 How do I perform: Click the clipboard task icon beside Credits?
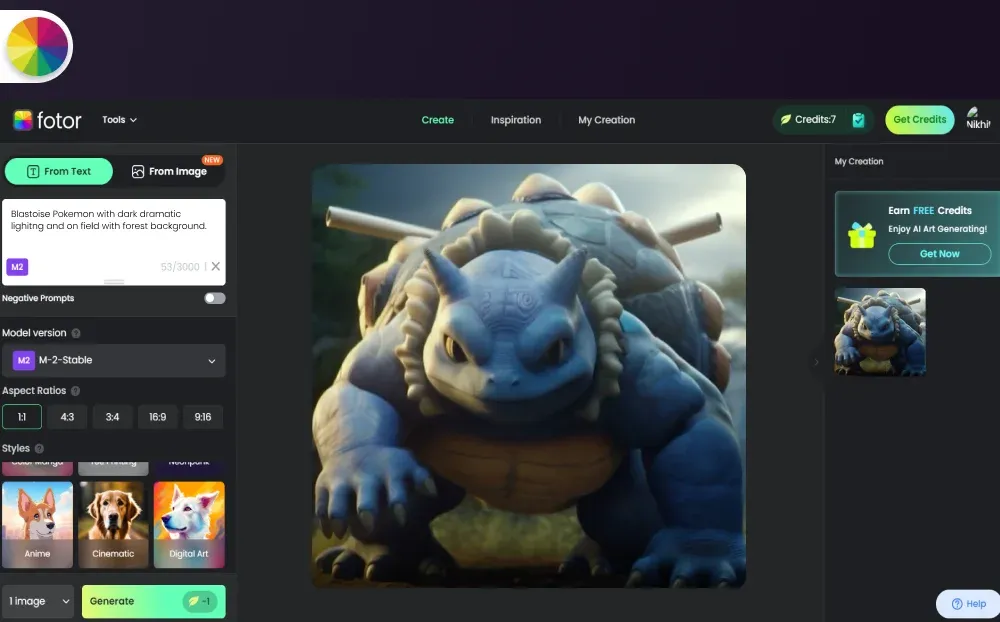[x=858, y=120]
